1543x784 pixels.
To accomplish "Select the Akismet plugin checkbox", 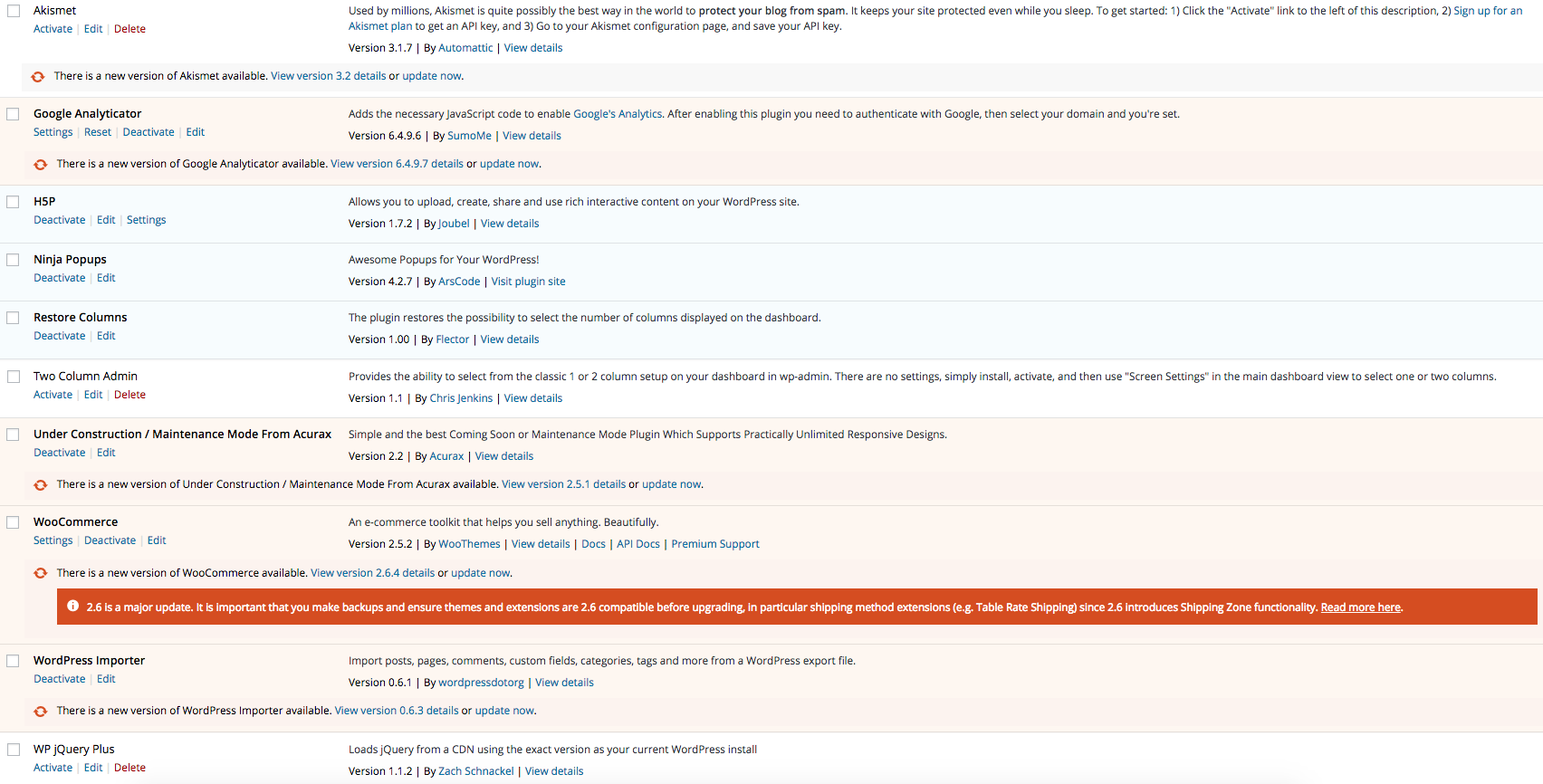I will click(14, 11).
